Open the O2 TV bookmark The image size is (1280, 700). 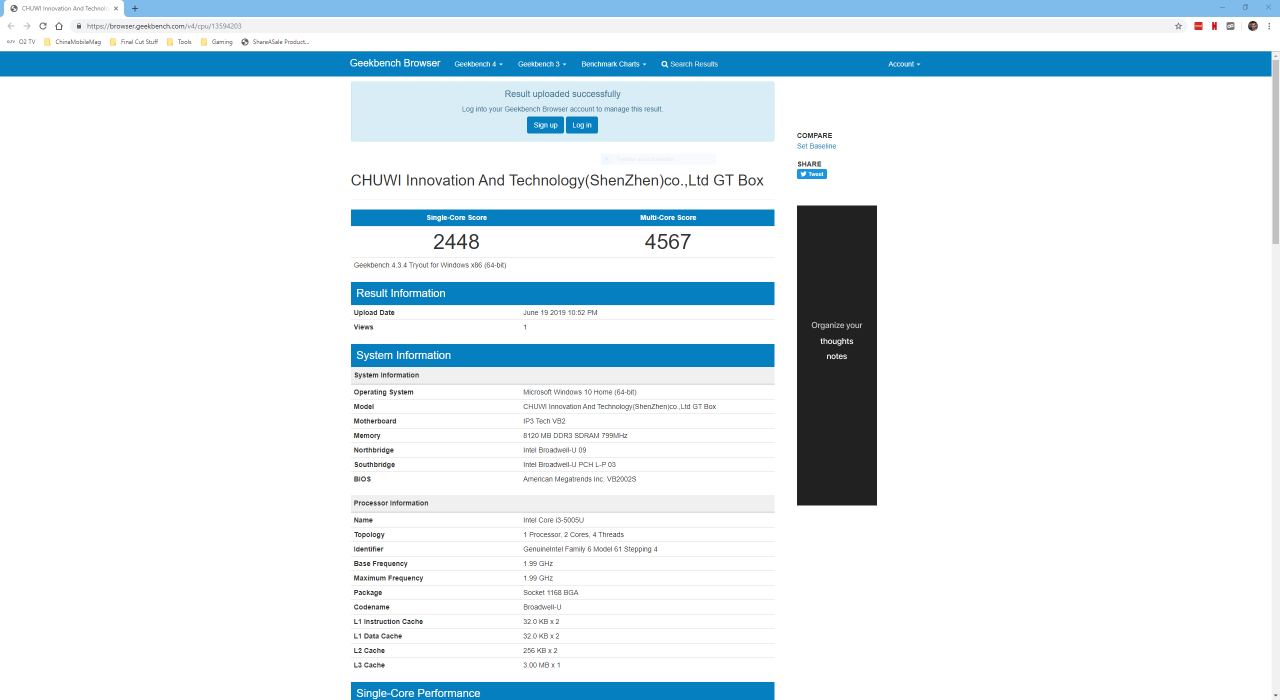tap(21, 42)
